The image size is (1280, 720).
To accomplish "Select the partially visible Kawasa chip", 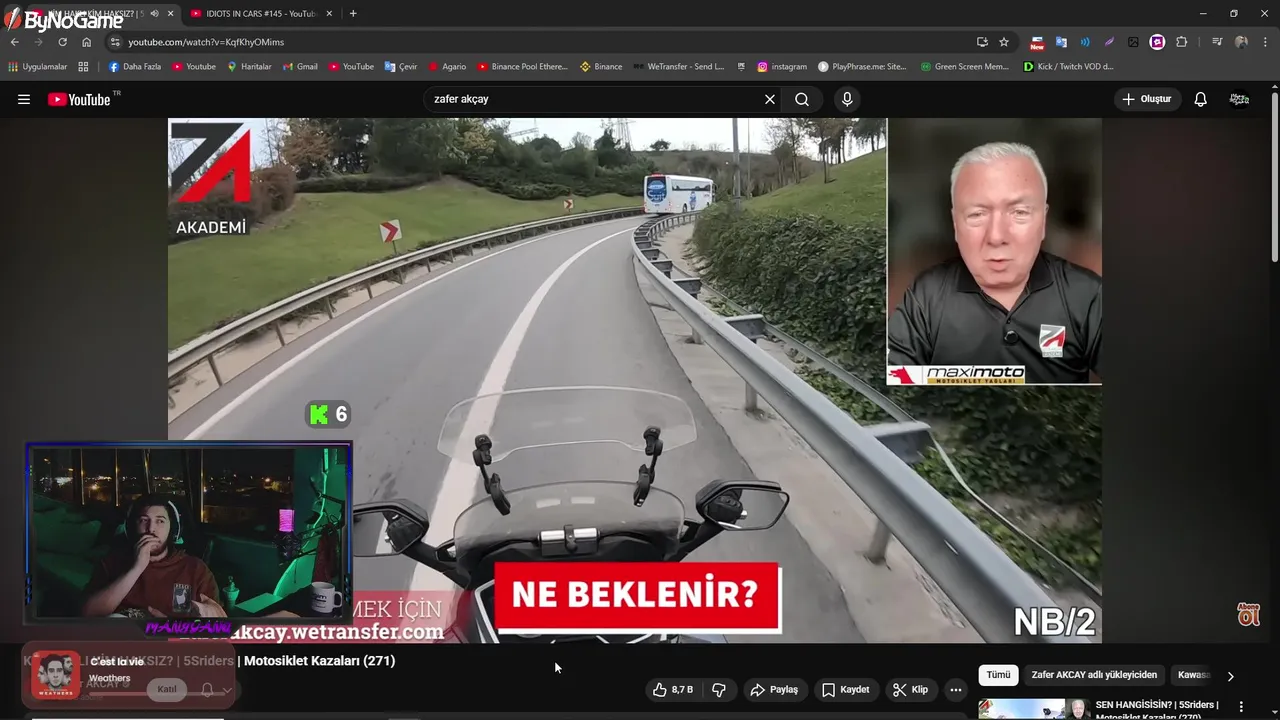I will tap(1193, 675).
